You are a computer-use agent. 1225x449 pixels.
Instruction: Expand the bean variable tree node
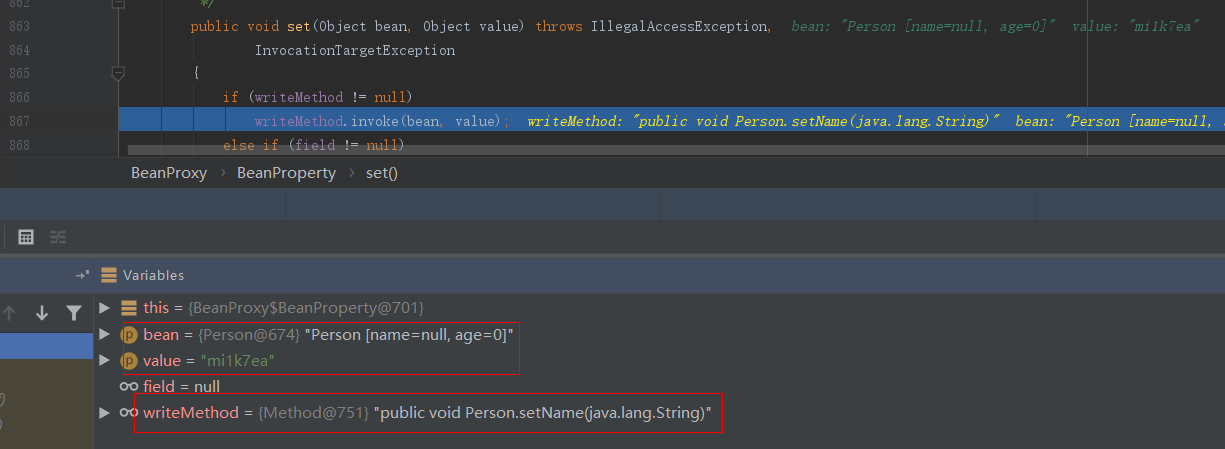[x=105, y=334]
